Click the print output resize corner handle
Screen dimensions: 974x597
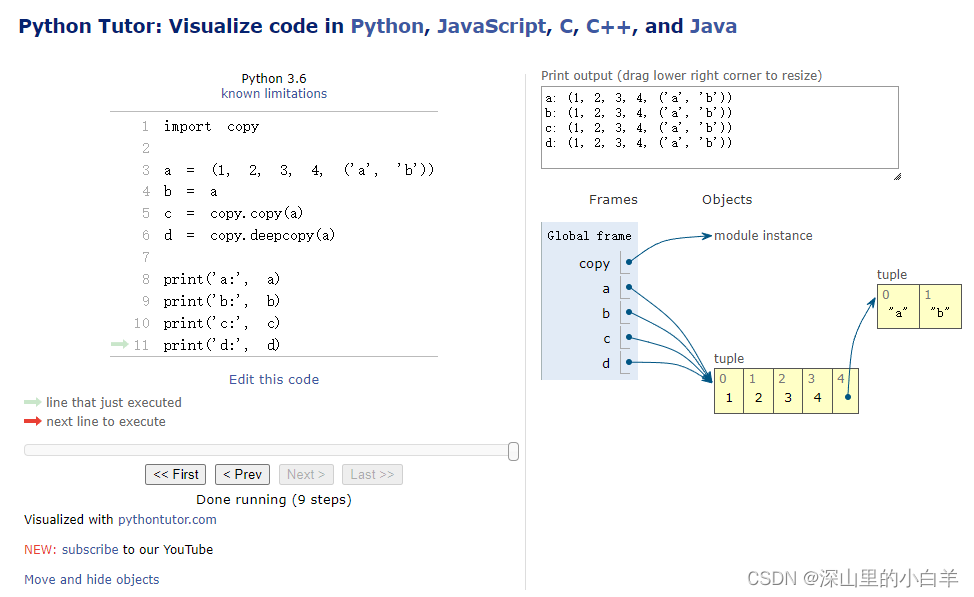coord(897,176)
